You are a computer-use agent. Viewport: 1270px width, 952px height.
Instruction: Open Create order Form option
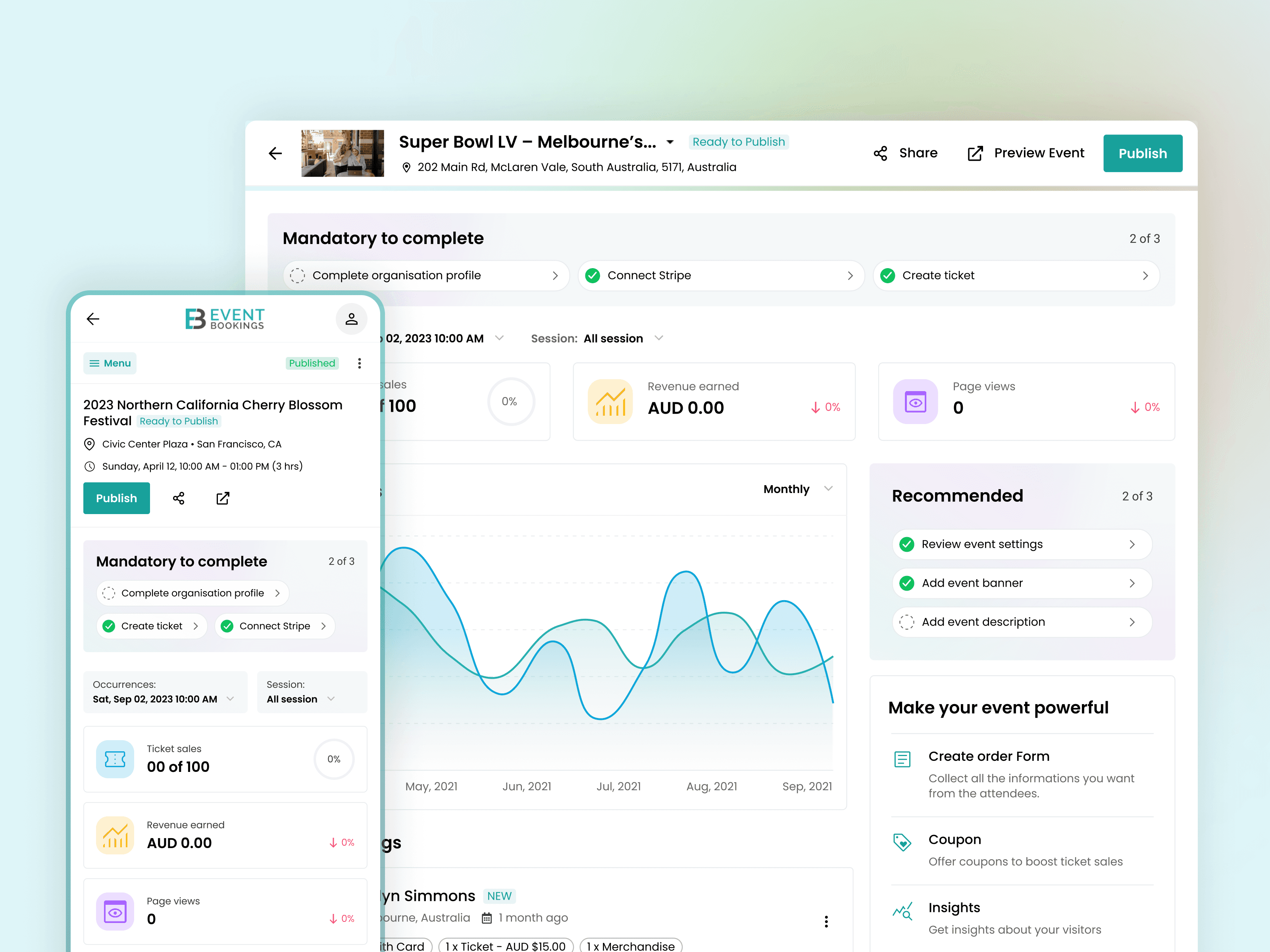989,756
